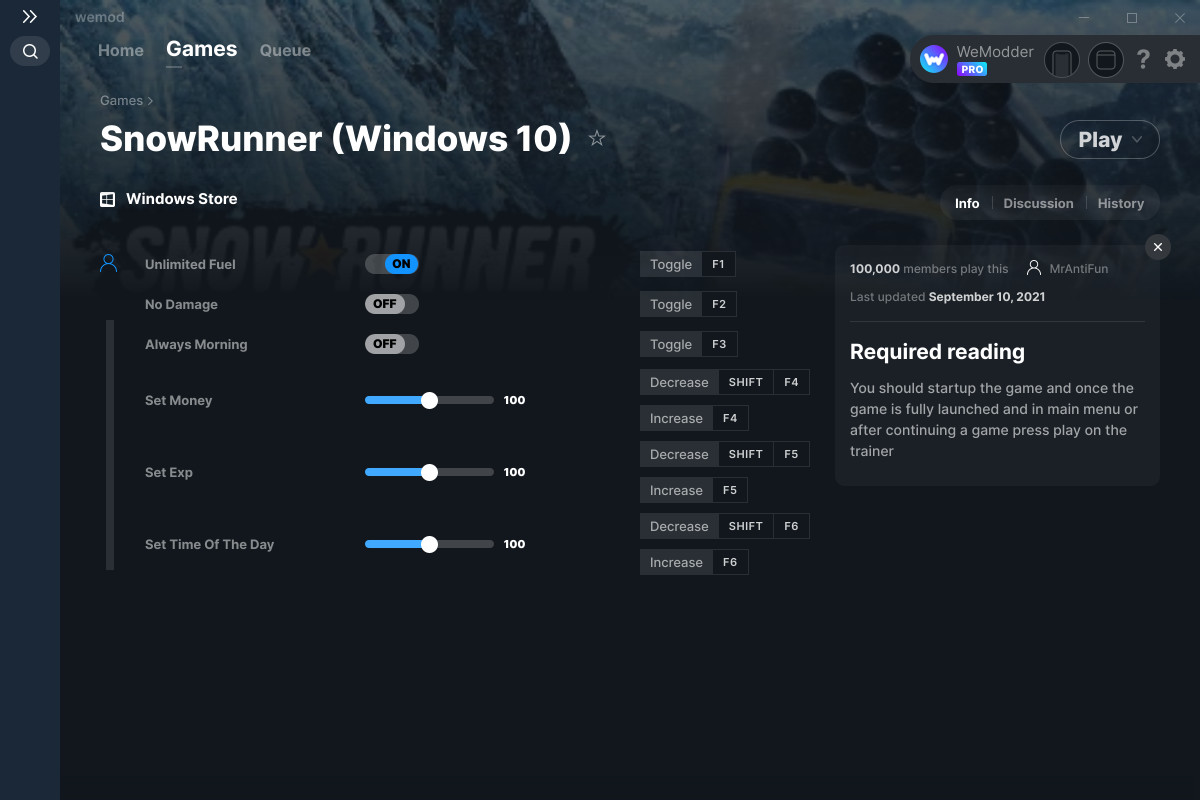Viewport: 1200px width, 800px height.
Task: Click the author person icon
Action: 1034,268
